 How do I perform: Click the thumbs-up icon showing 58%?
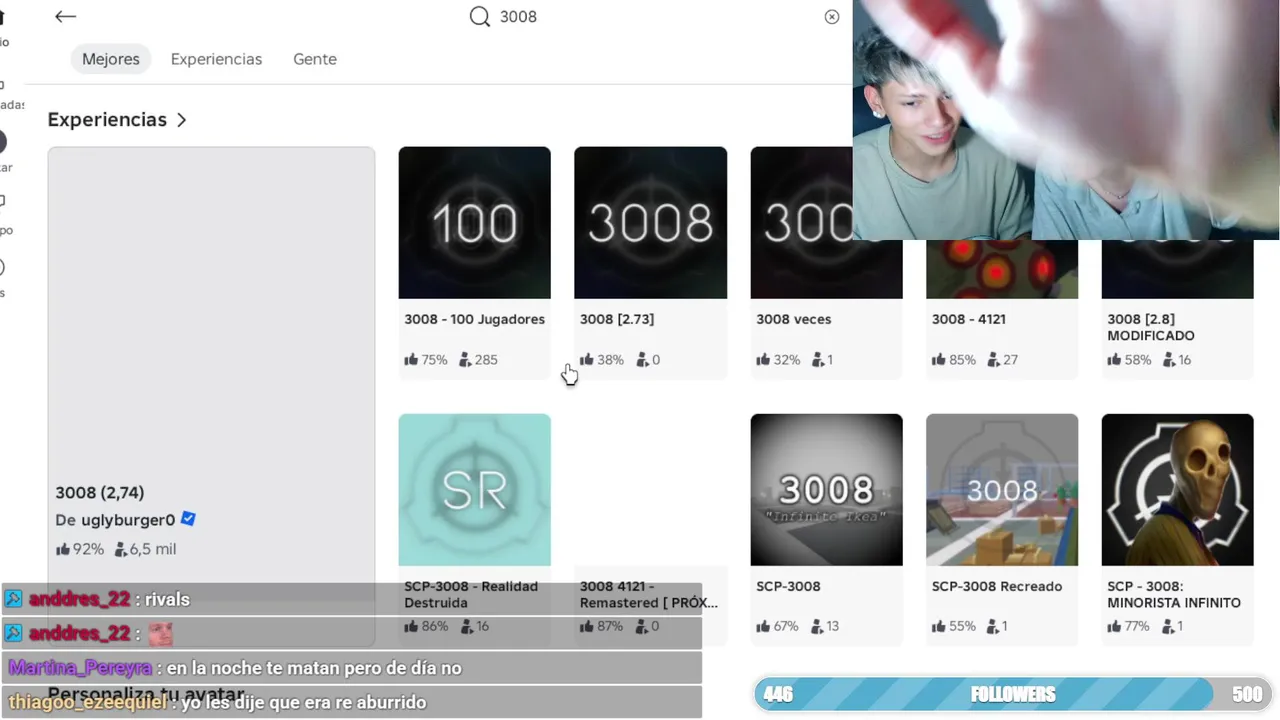point(1114,360)
